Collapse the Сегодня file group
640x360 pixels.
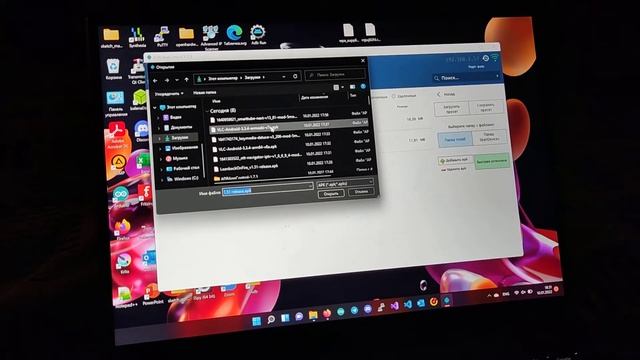pyautogui.click(x=207, y=111)
